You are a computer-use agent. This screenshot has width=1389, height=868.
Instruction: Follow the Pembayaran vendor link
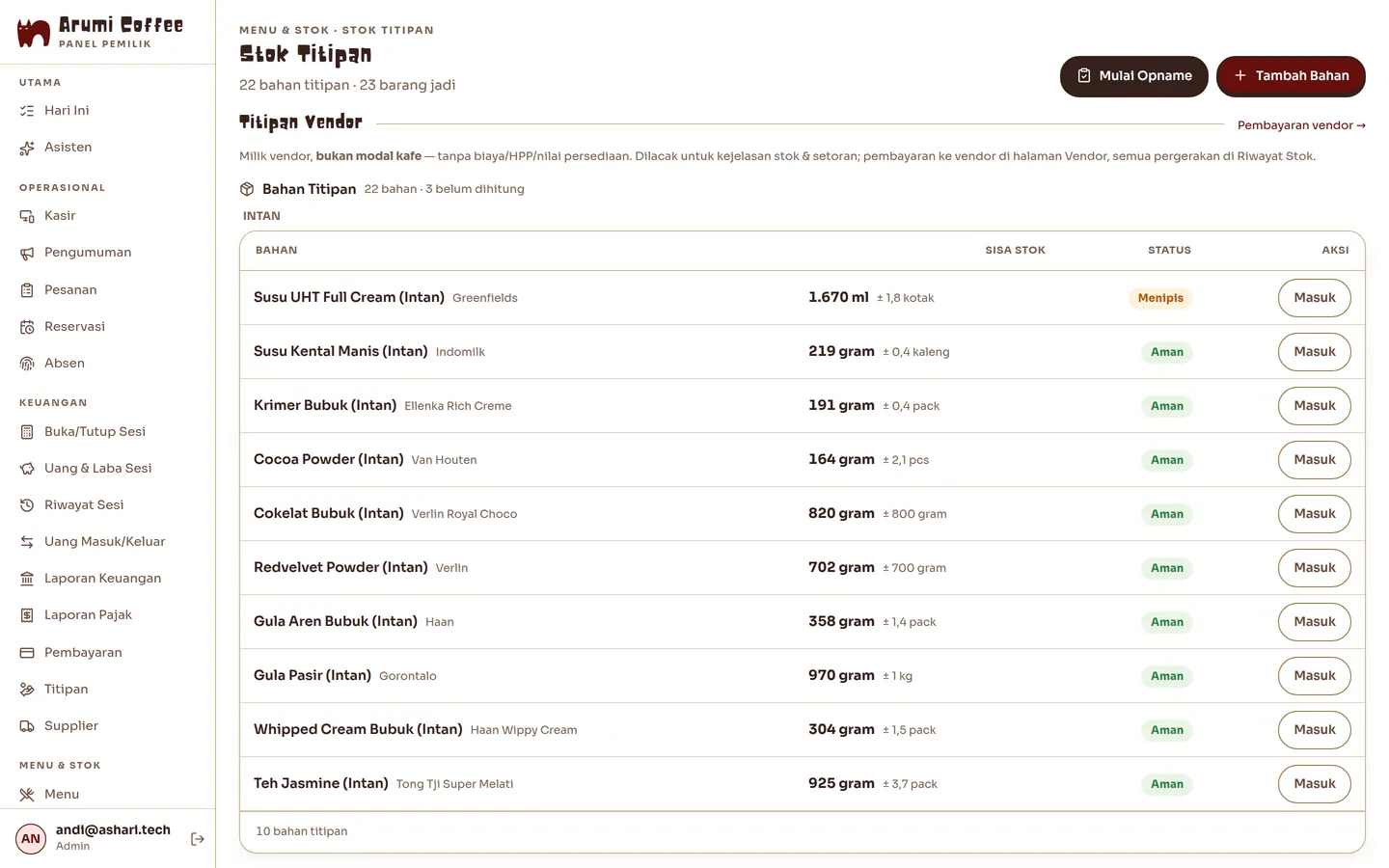pos(1301,125)
